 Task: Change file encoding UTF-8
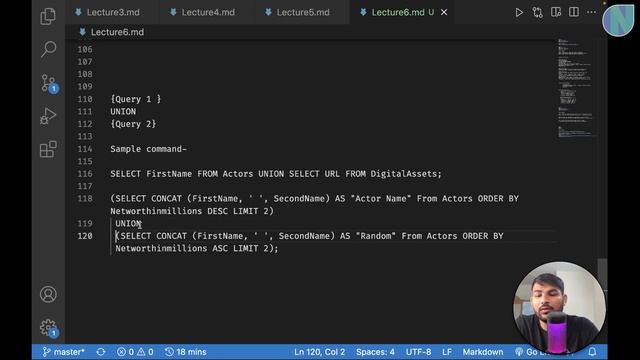418,352
